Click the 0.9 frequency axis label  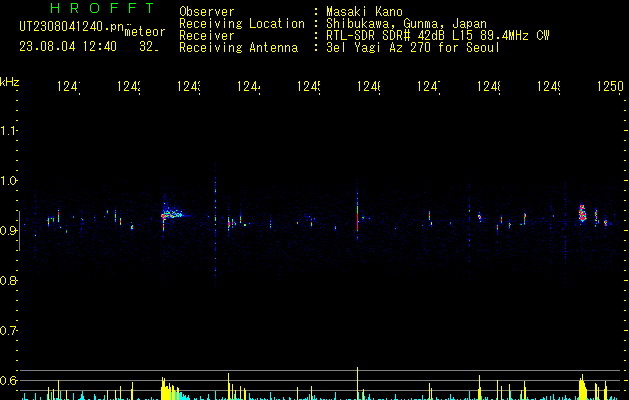coord(9,230)
